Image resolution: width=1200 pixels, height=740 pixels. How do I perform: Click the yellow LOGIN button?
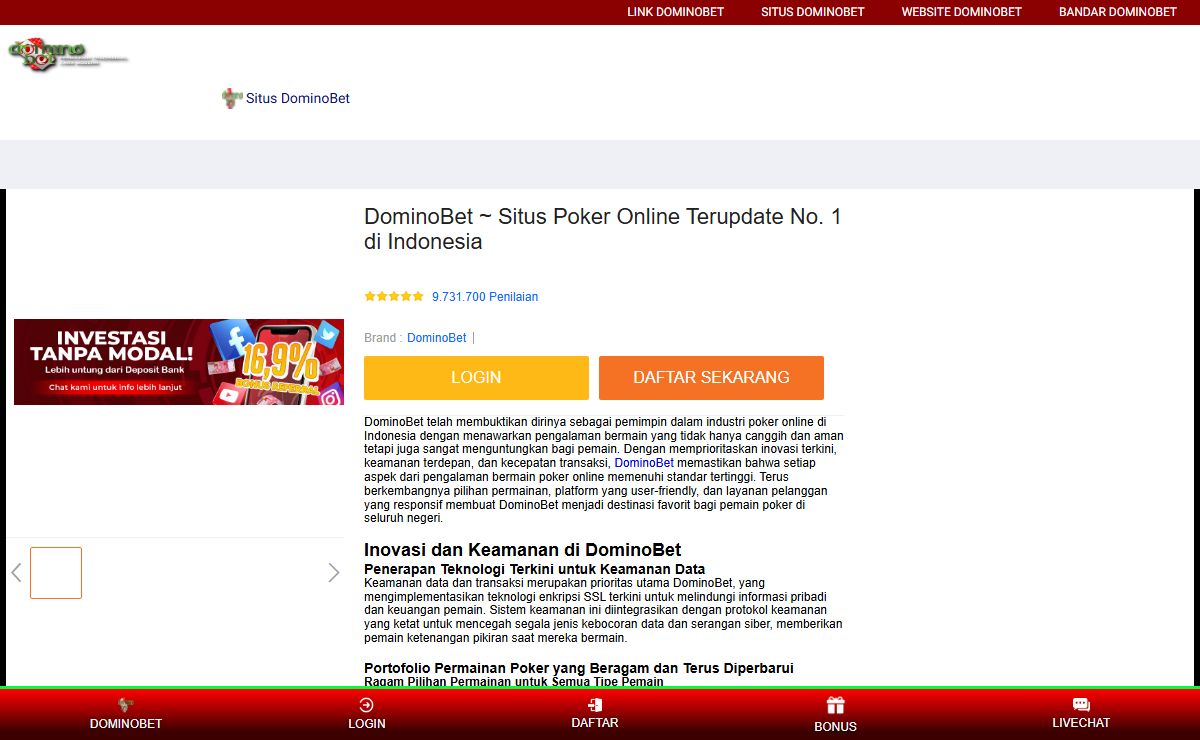point(476,378)
